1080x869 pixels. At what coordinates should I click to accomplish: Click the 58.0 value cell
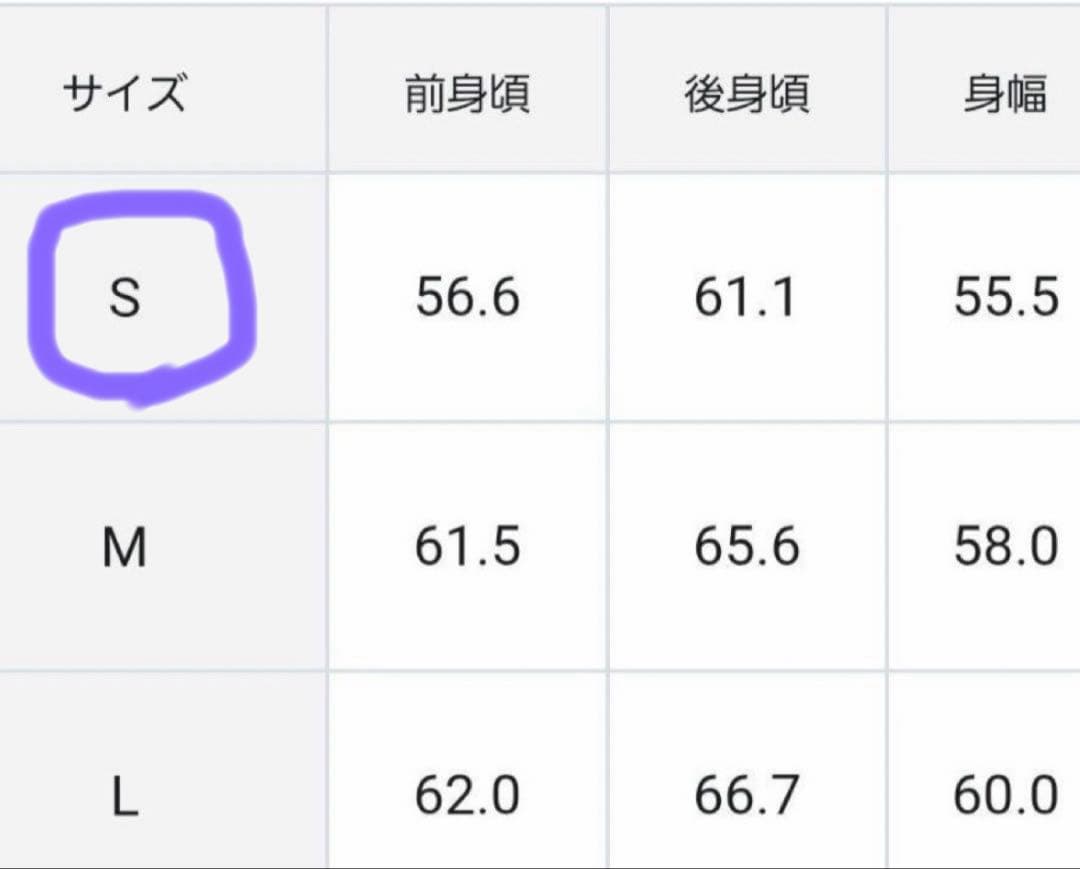click(x=1005, y=548)
